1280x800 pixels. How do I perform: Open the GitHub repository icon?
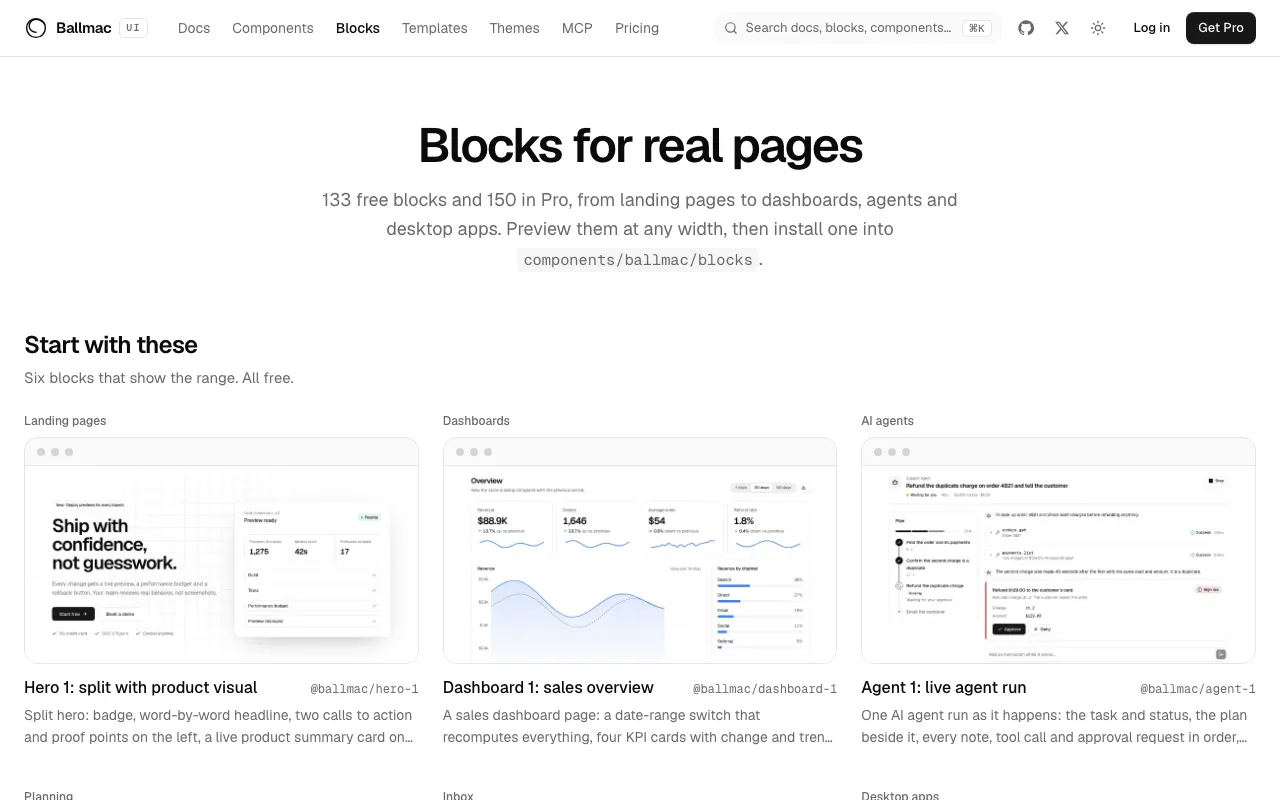coord(1026,28)
